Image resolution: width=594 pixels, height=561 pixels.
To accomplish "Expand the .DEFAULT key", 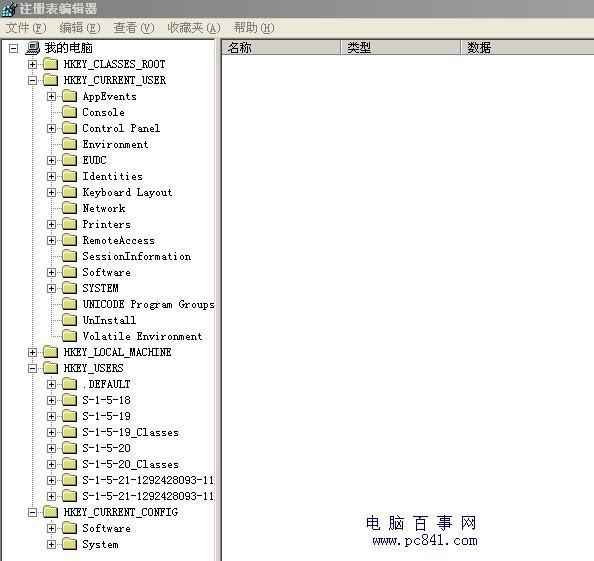I will (52, 384).
